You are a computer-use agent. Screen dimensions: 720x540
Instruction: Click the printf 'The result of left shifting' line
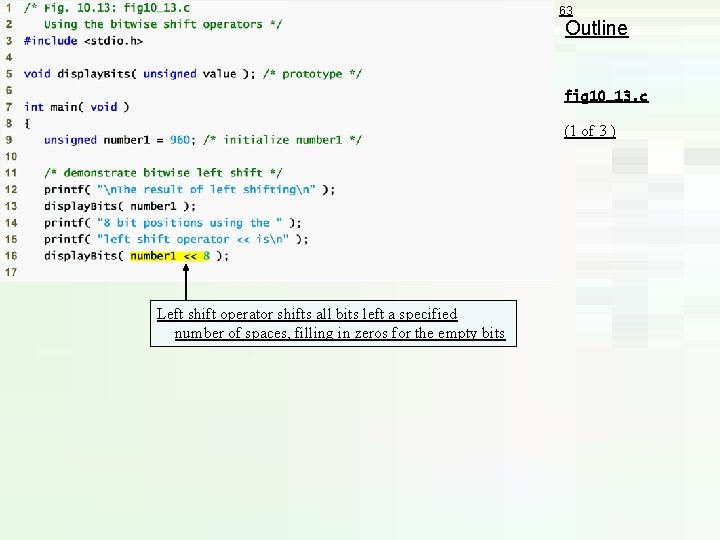(x=189, y=190)
